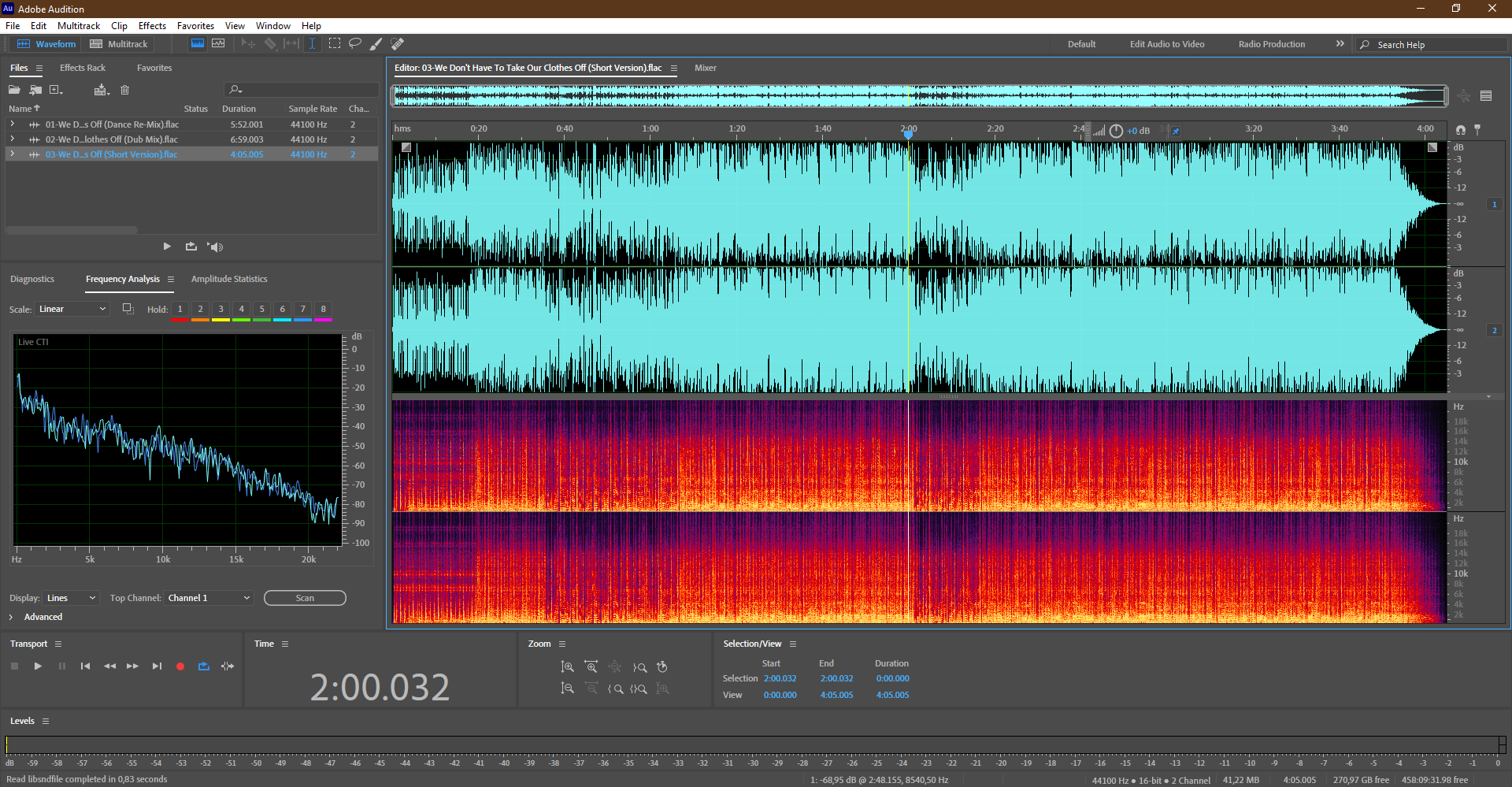The width and height of the screenshot is (1512, 787).
Task: Click Zoom Out Full stopwatch icon
Action: [662, 667]
